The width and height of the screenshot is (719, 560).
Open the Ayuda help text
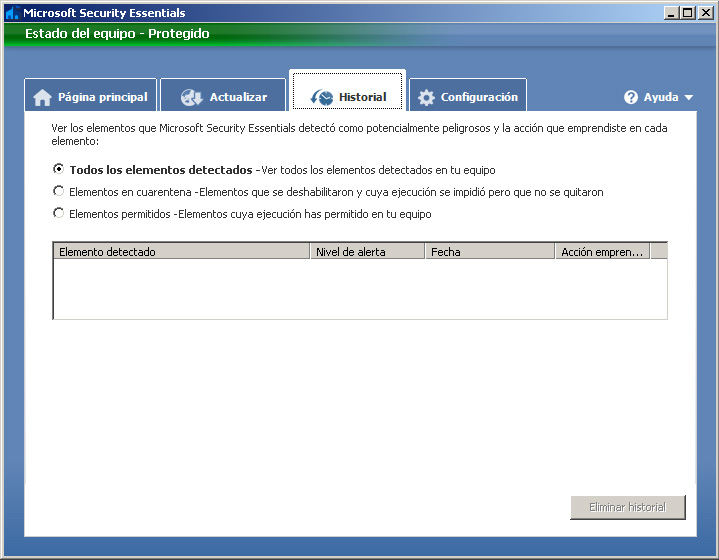pos(661,98)
